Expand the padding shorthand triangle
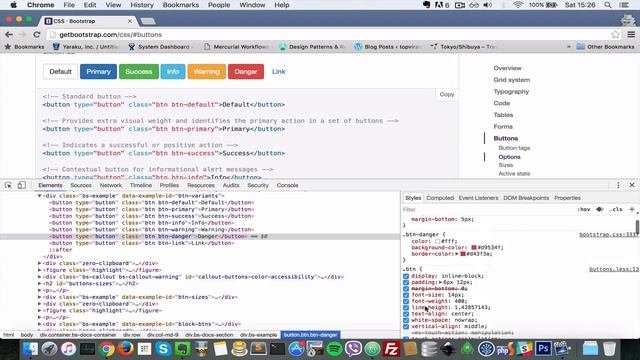The height and width of the screenshot is (360, 640). click(x=440, y=282)
